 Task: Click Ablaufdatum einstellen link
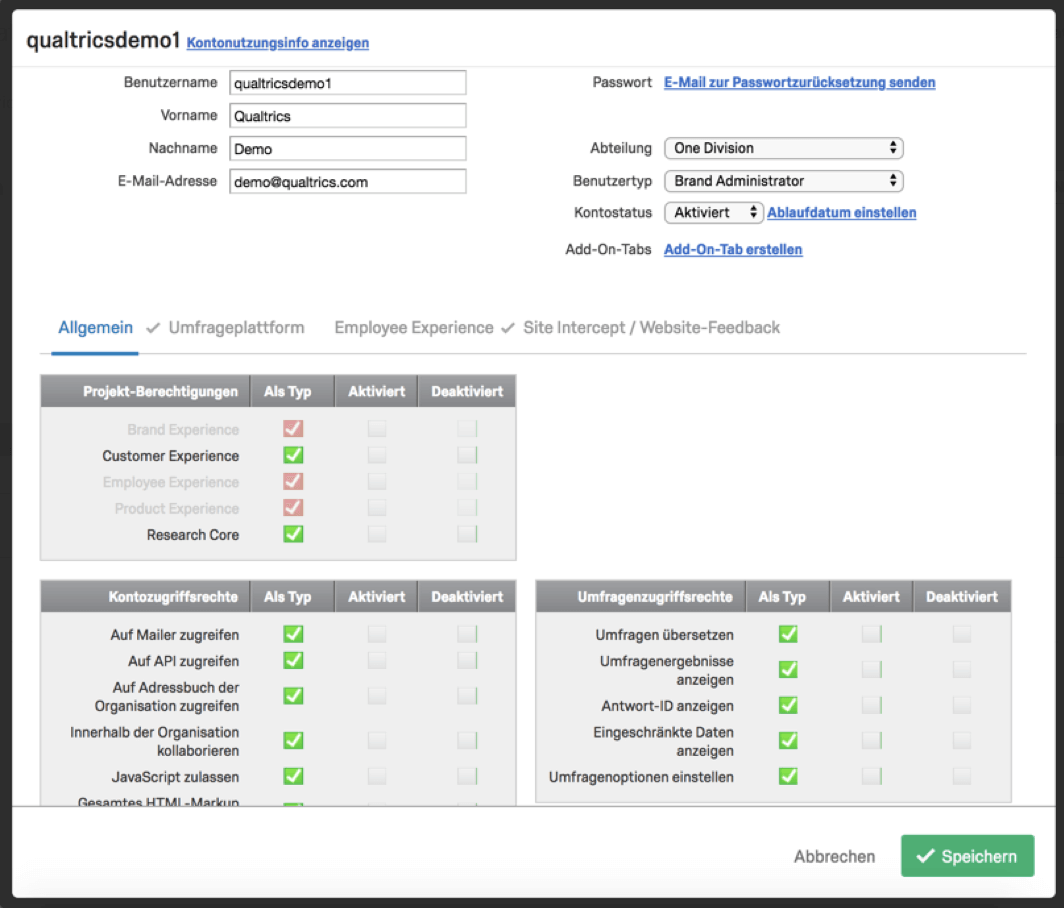coord(841,212)
